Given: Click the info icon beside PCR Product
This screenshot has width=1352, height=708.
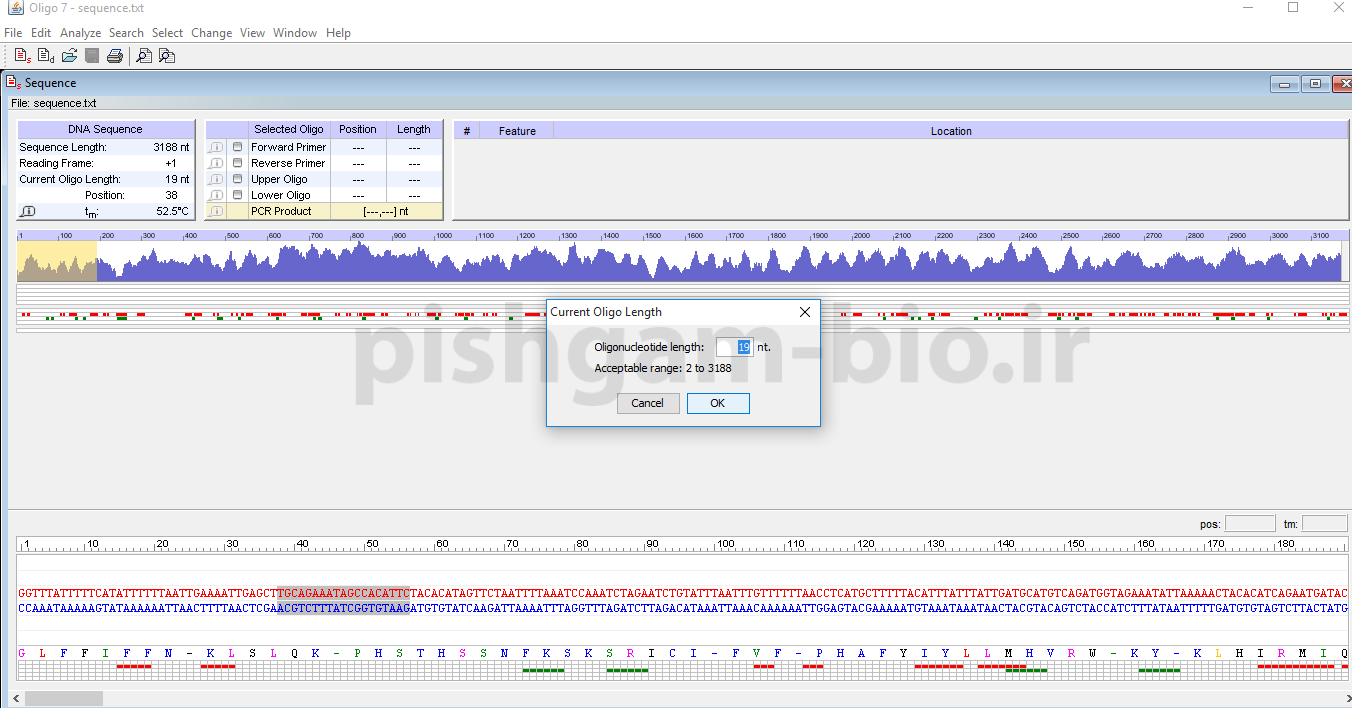Looking at the screenshot, I should click(x=216, y=211).
